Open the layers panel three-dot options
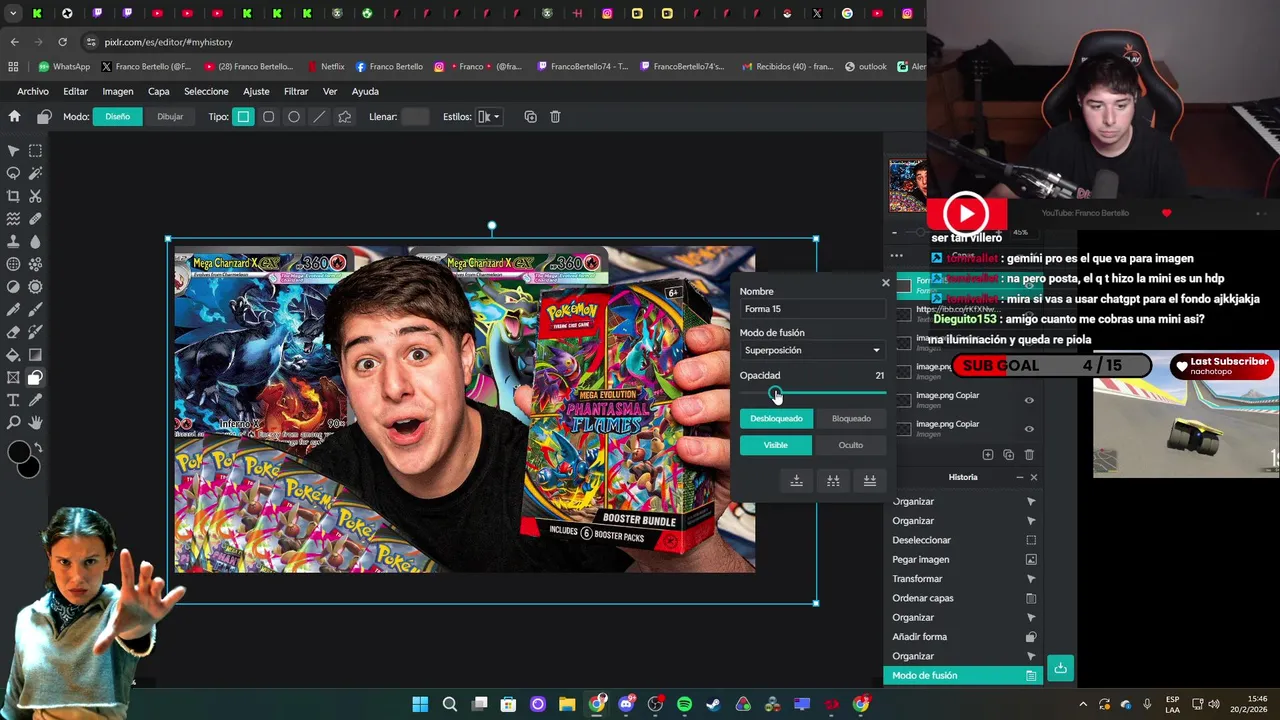 [897, 255]
